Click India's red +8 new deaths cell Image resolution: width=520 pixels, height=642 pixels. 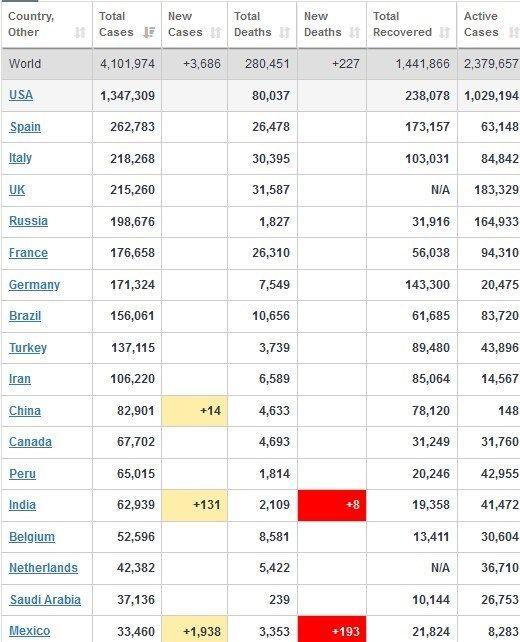[x=332, y=505]
